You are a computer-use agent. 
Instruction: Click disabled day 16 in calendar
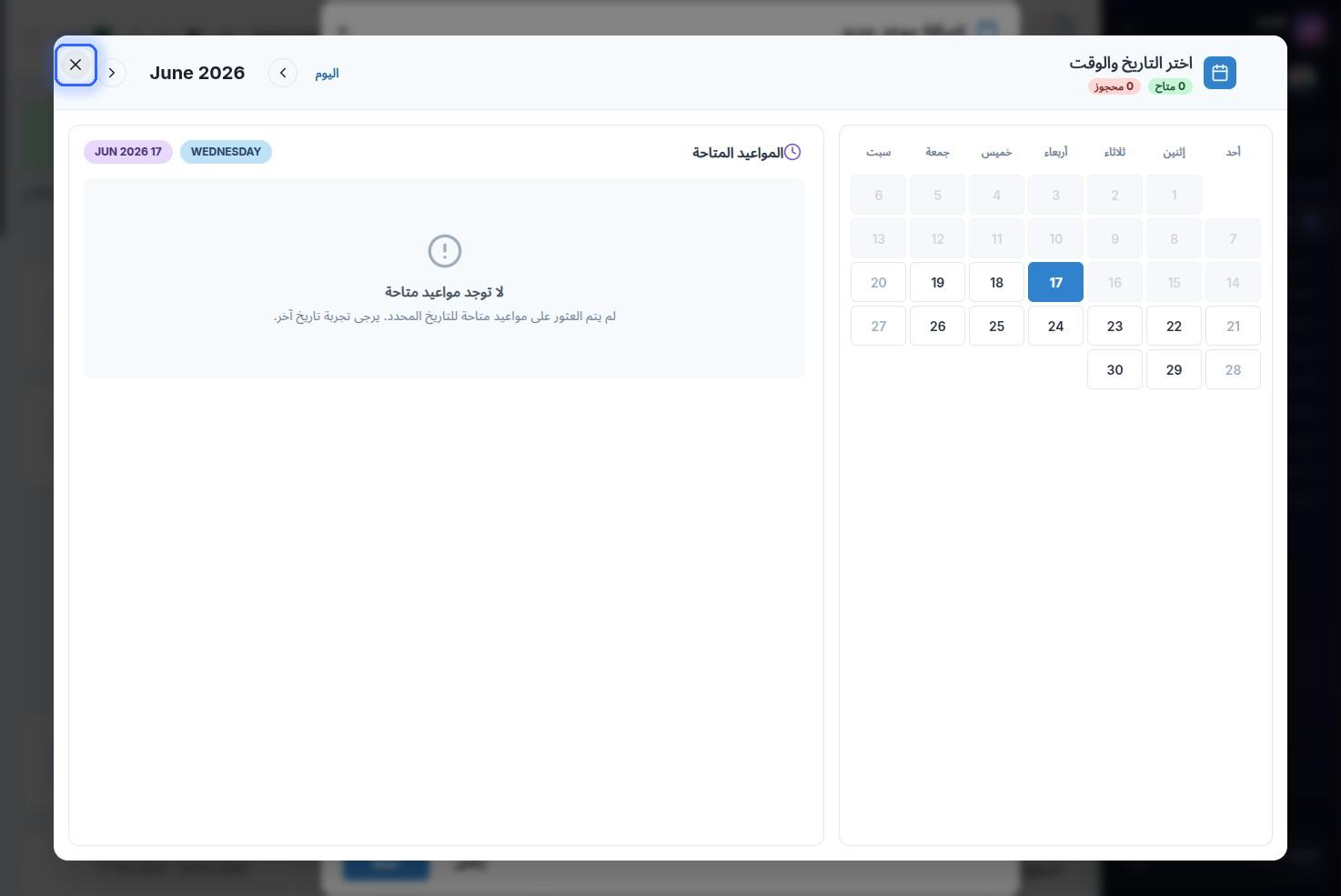pos(1114,282)
